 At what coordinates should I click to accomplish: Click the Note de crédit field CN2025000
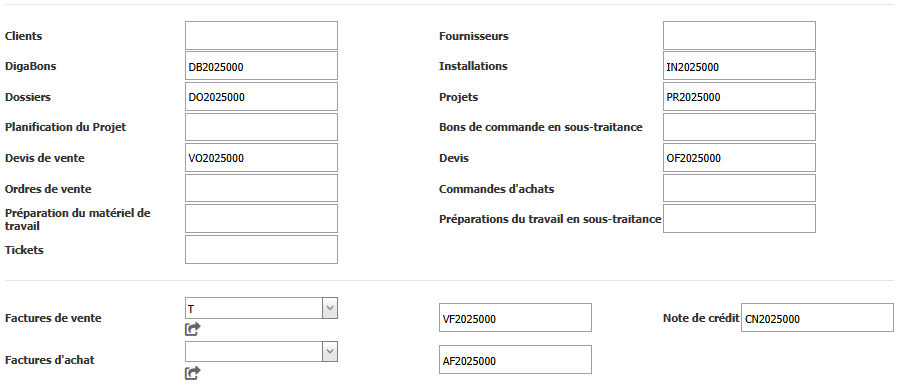coord(817,318)
